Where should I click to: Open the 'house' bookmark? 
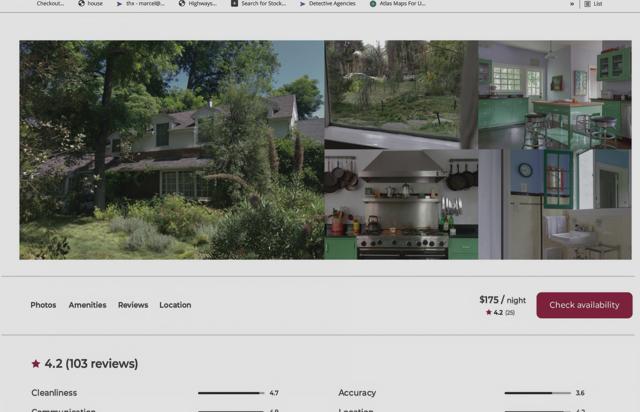[90, 4]
